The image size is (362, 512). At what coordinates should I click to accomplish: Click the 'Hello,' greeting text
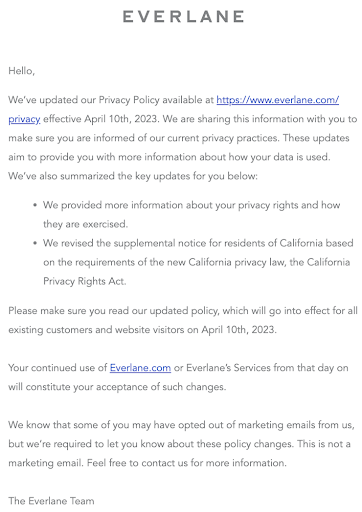pyautogui.click(x=22, y=71)
